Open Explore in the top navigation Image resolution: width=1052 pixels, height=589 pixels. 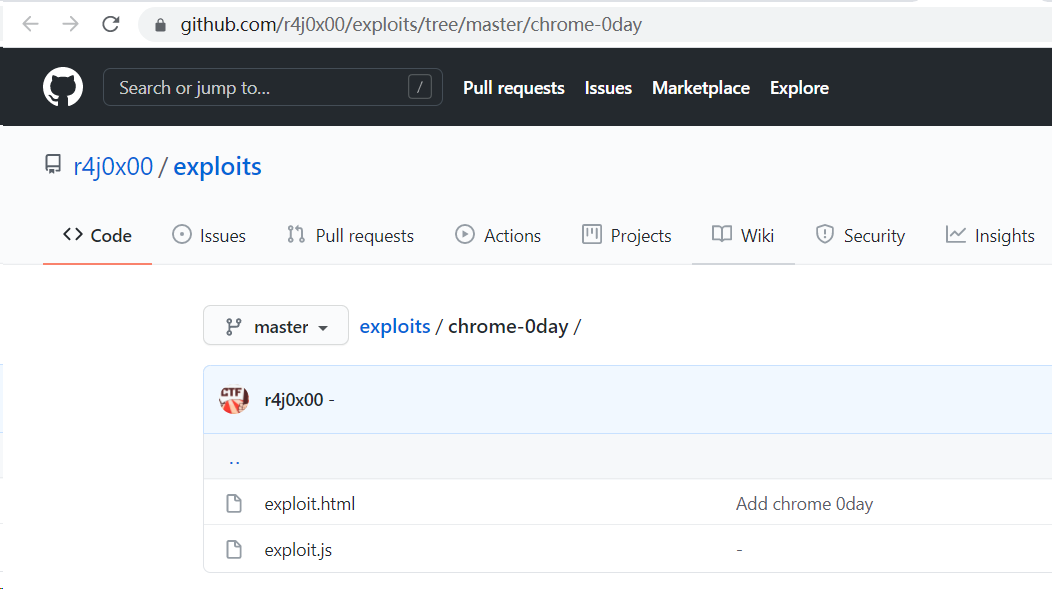coord(800,88)
